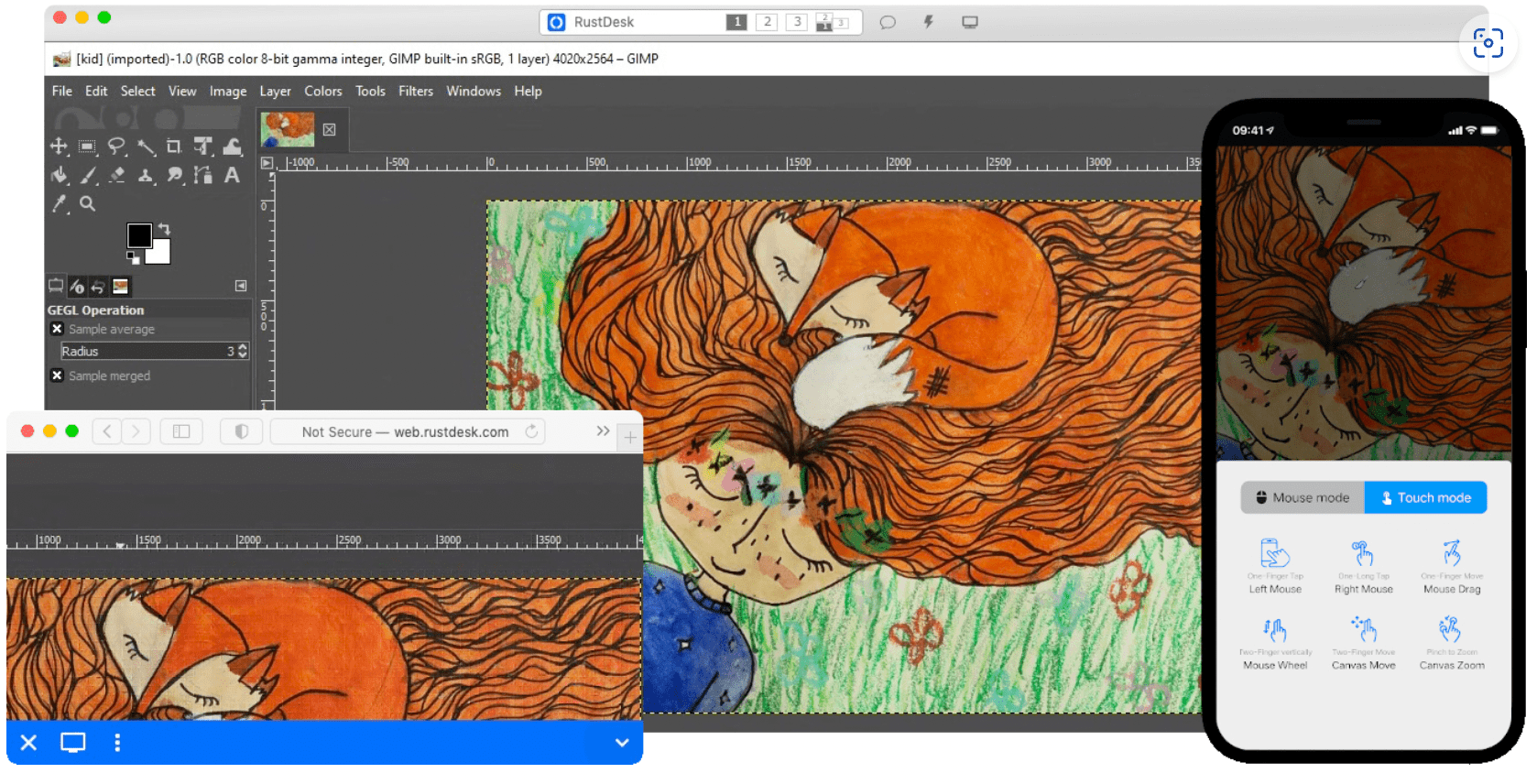The height and width of the screenshot is (784, 1537).
Task: Switch to display 3 in RustDesk toolbar
Action: pyautogui.click(x=797, y=22)
